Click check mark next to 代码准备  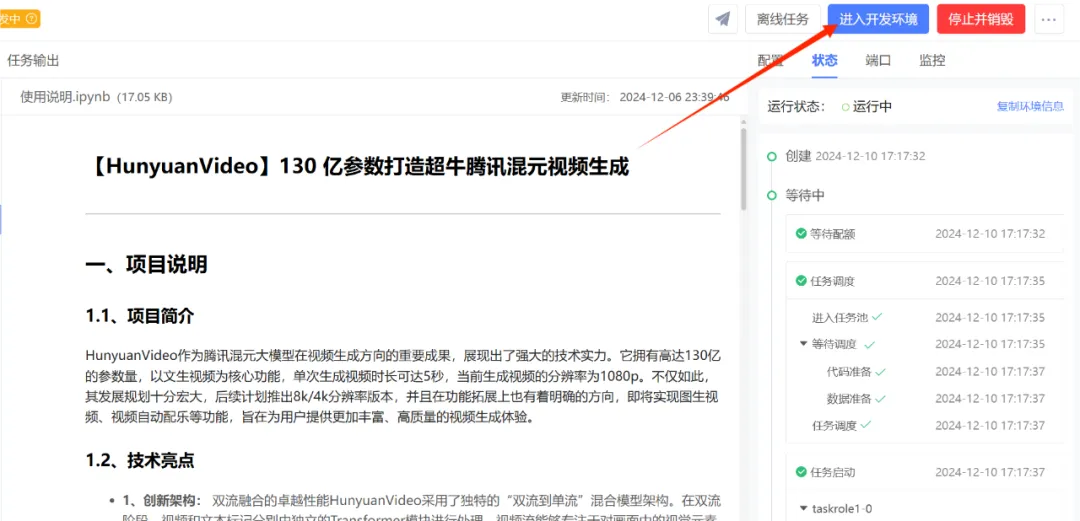coord(880,371)
